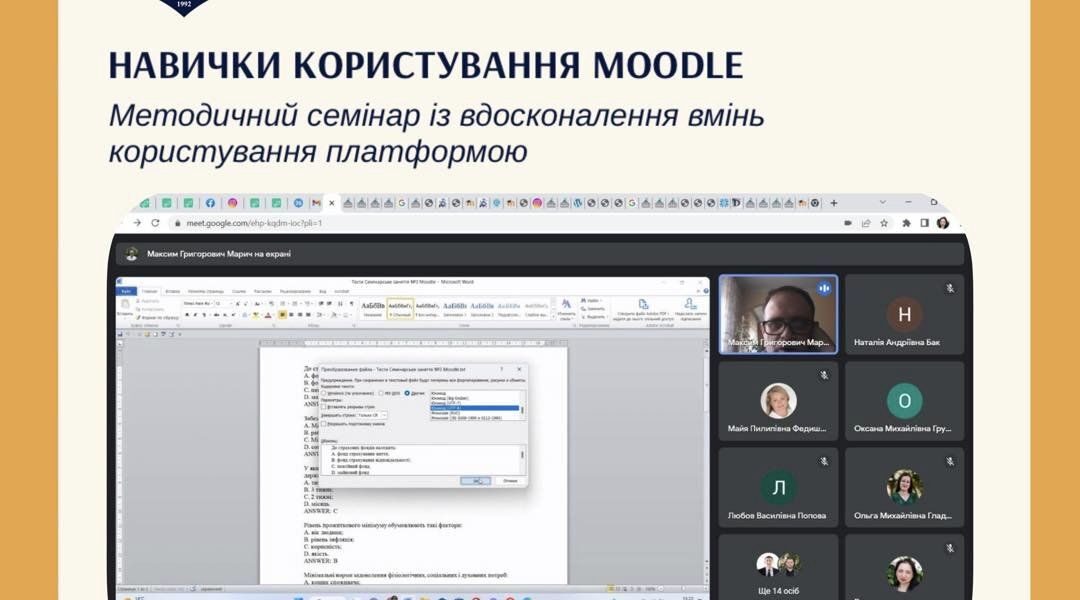Open help in the file conversion dialog
This screenshot has width=1080, height=600.
coord(501,369)
